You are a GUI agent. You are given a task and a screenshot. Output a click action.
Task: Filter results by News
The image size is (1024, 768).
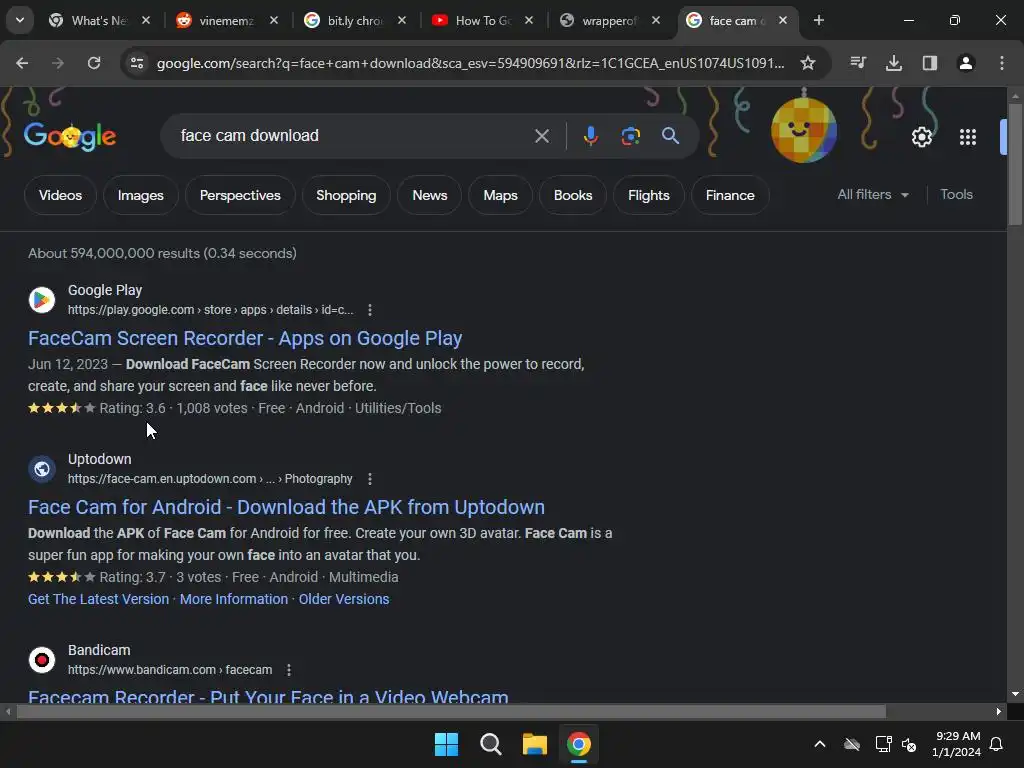(x=430, y=195)
